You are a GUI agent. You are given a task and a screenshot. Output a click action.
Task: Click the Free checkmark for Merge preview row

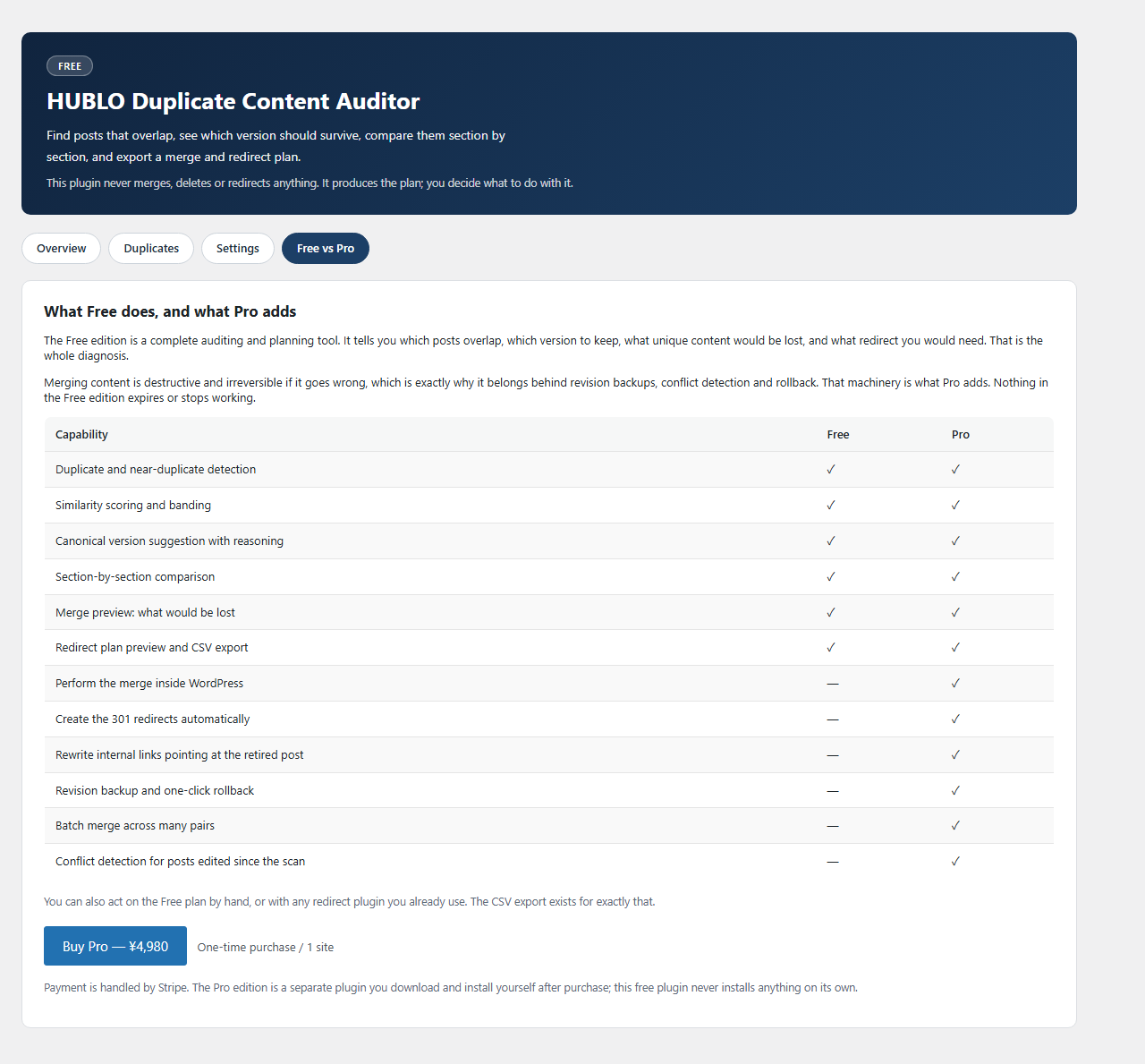[x=831, y=612]
